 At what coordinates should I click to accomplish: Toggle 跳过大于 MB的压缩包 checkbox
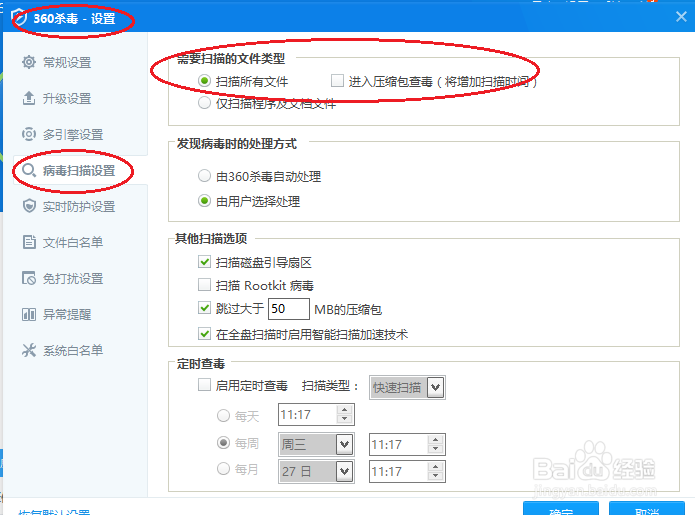[204, 308]
